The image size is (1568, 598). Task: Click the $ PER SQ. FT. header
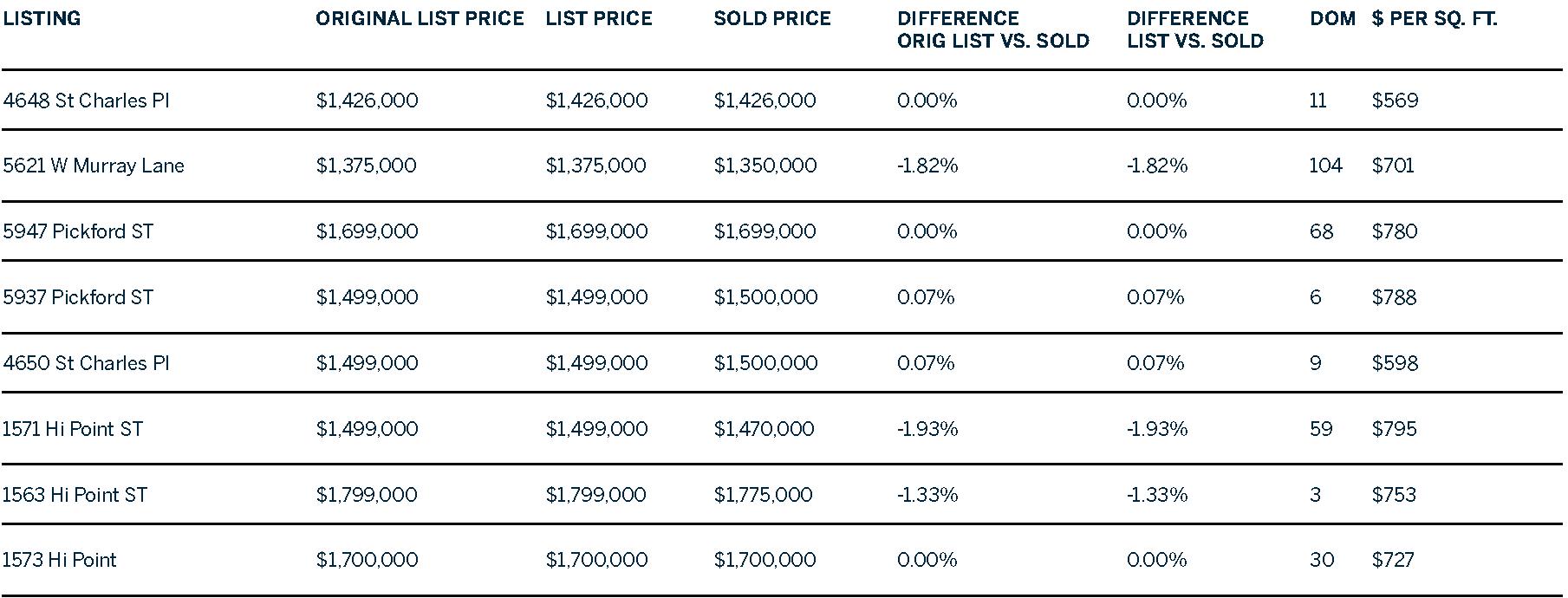[x=1435, y=18]
